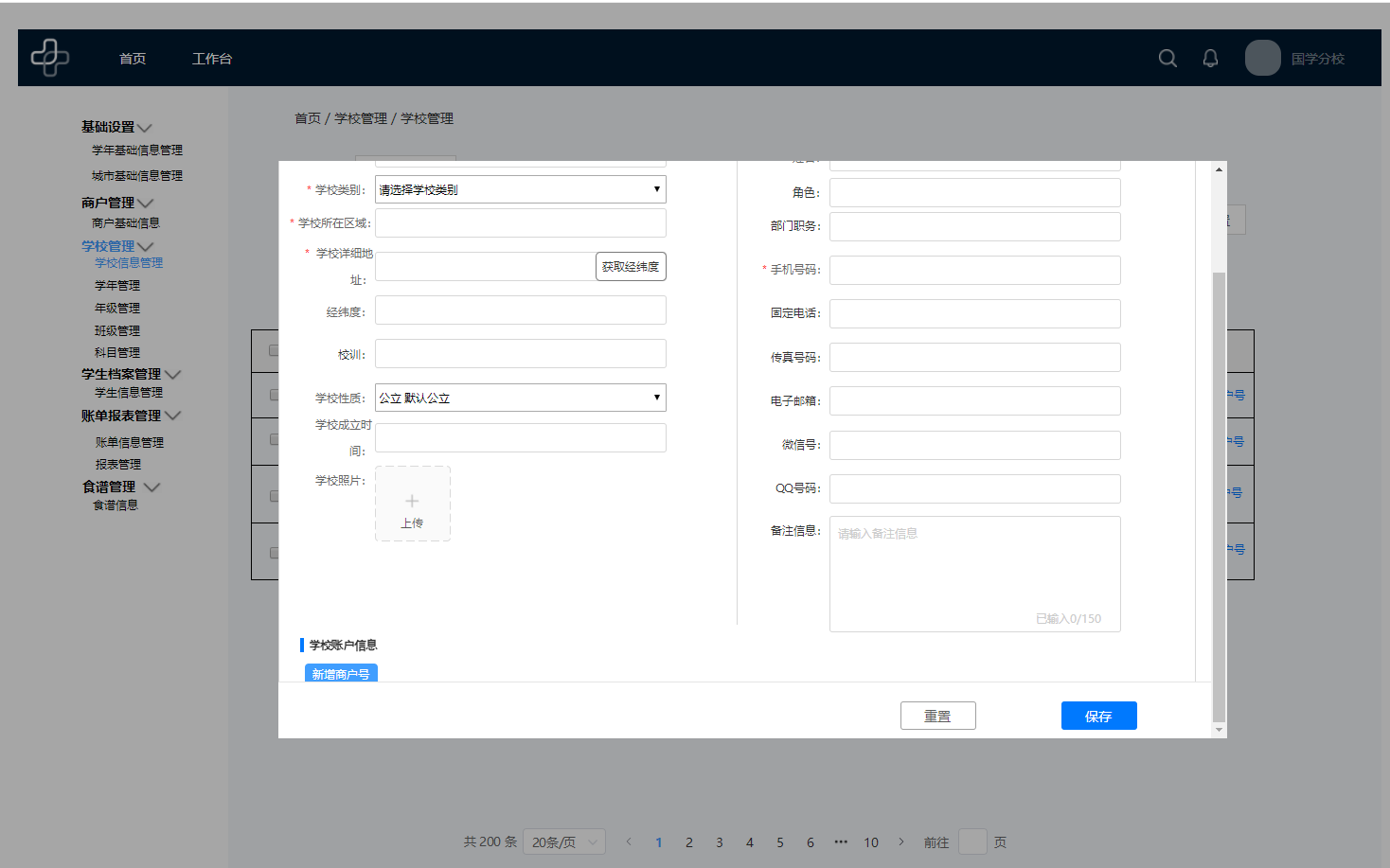Open the search magnifier icon
This screenshot has width=1390, height=868.
pyautogui.click(x=1167, y=59)
